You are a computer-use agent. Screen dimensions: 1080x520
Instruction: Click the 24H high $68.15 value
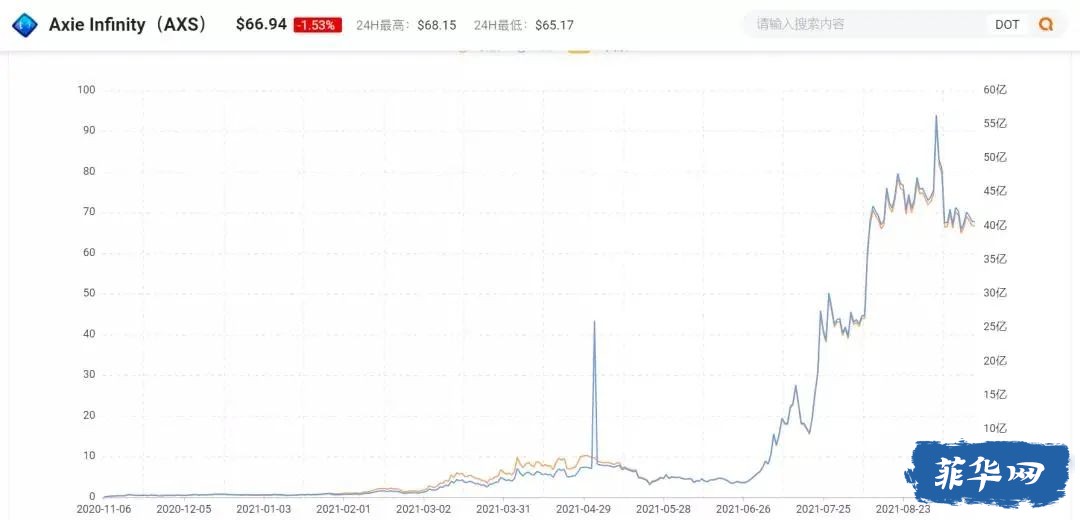437,25
